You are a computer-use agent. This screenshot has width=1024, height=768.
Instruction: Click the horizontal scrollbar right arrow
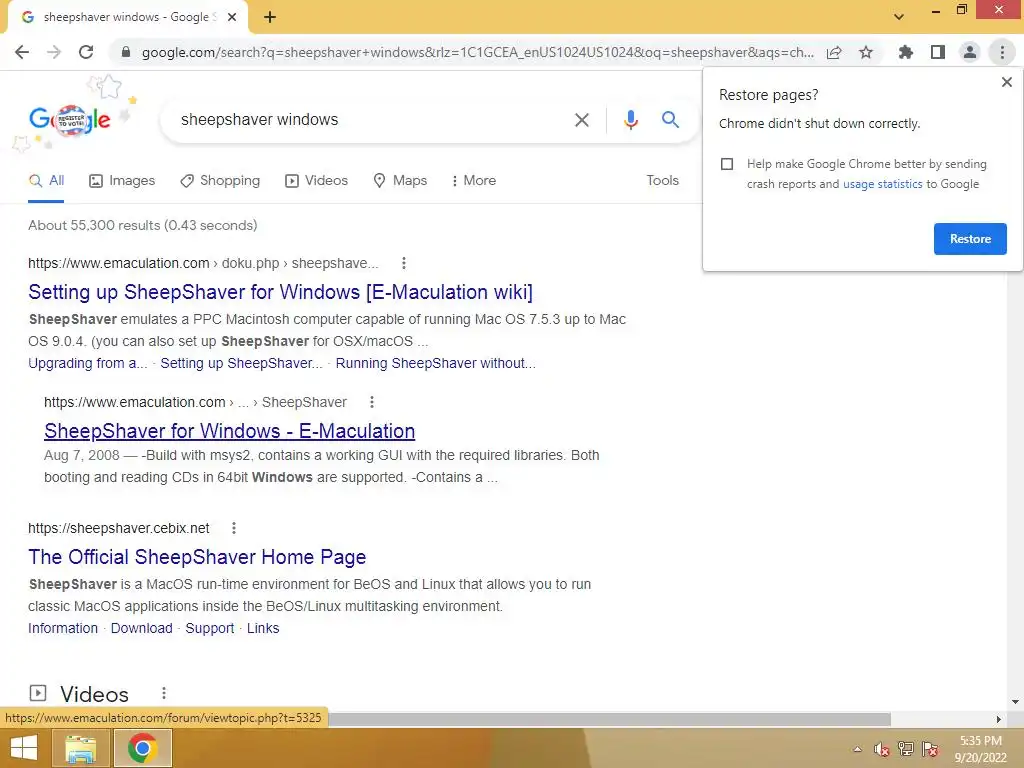point(999,719)
